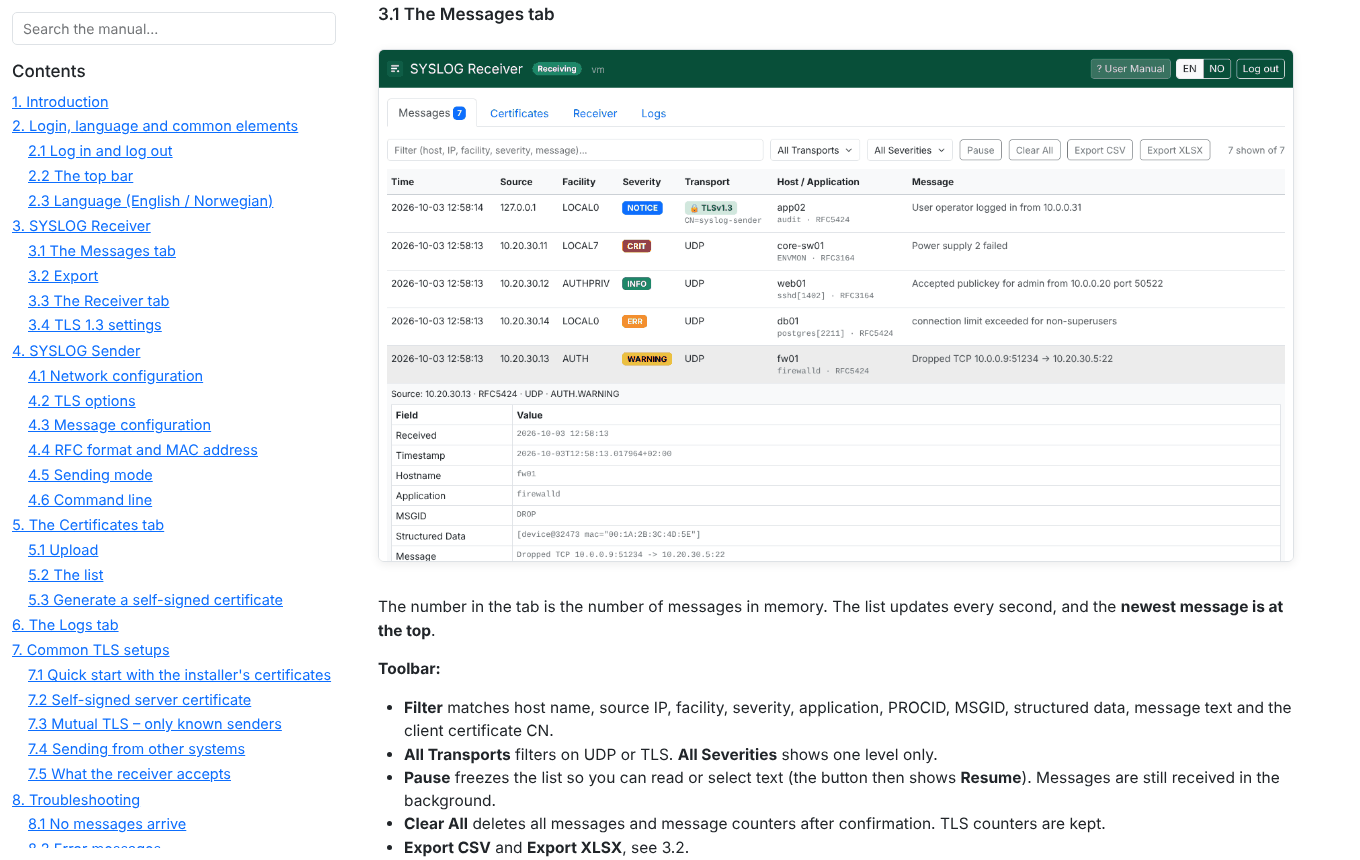Open '2.1 Log in and log out' link
The height and width of the screenshot is (860, 1360).
(100, 151)
